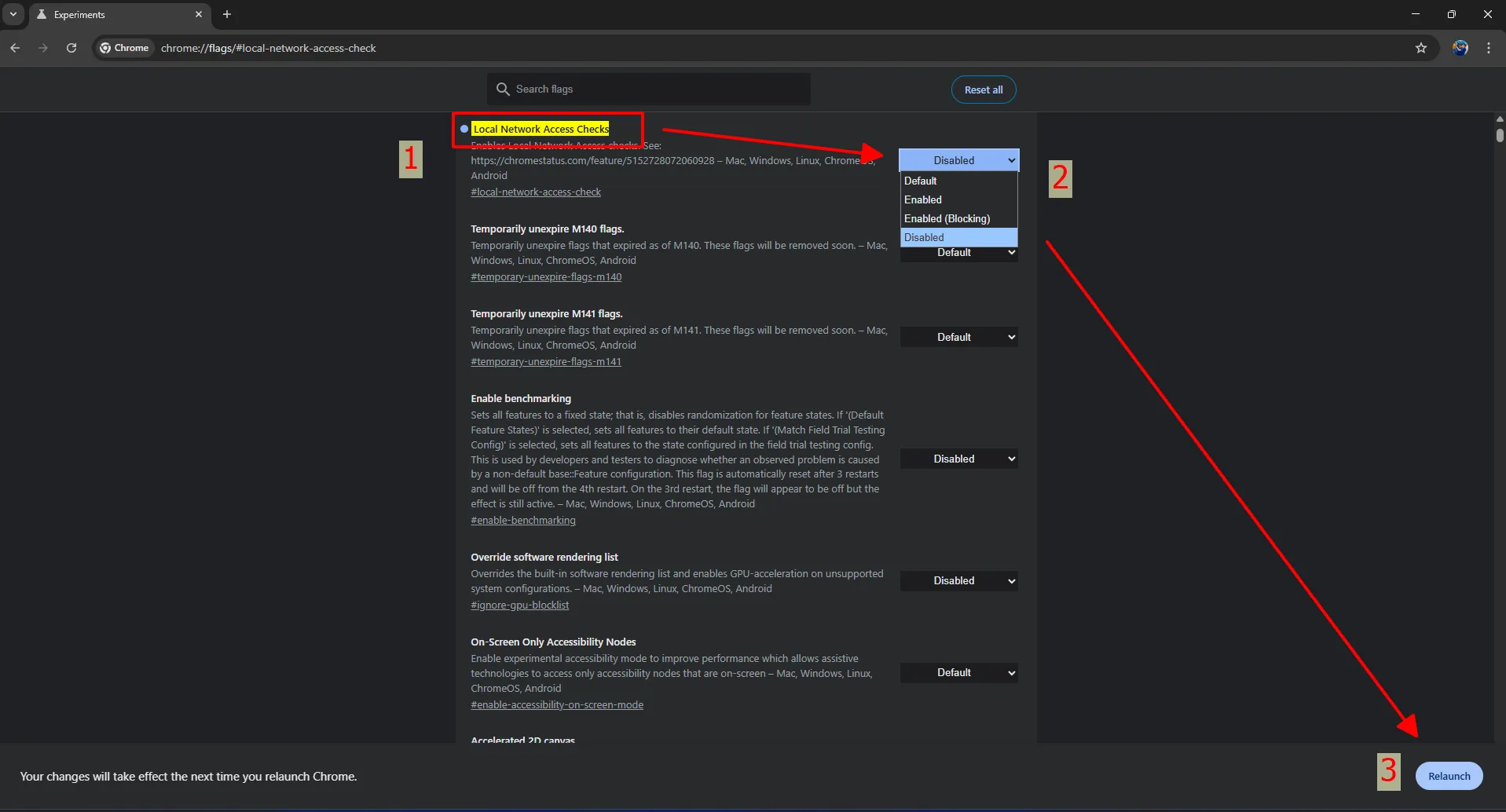Screen dimensions: 1506x812
Task: Click the browser back arrow icon
Action: click(15, 48)
